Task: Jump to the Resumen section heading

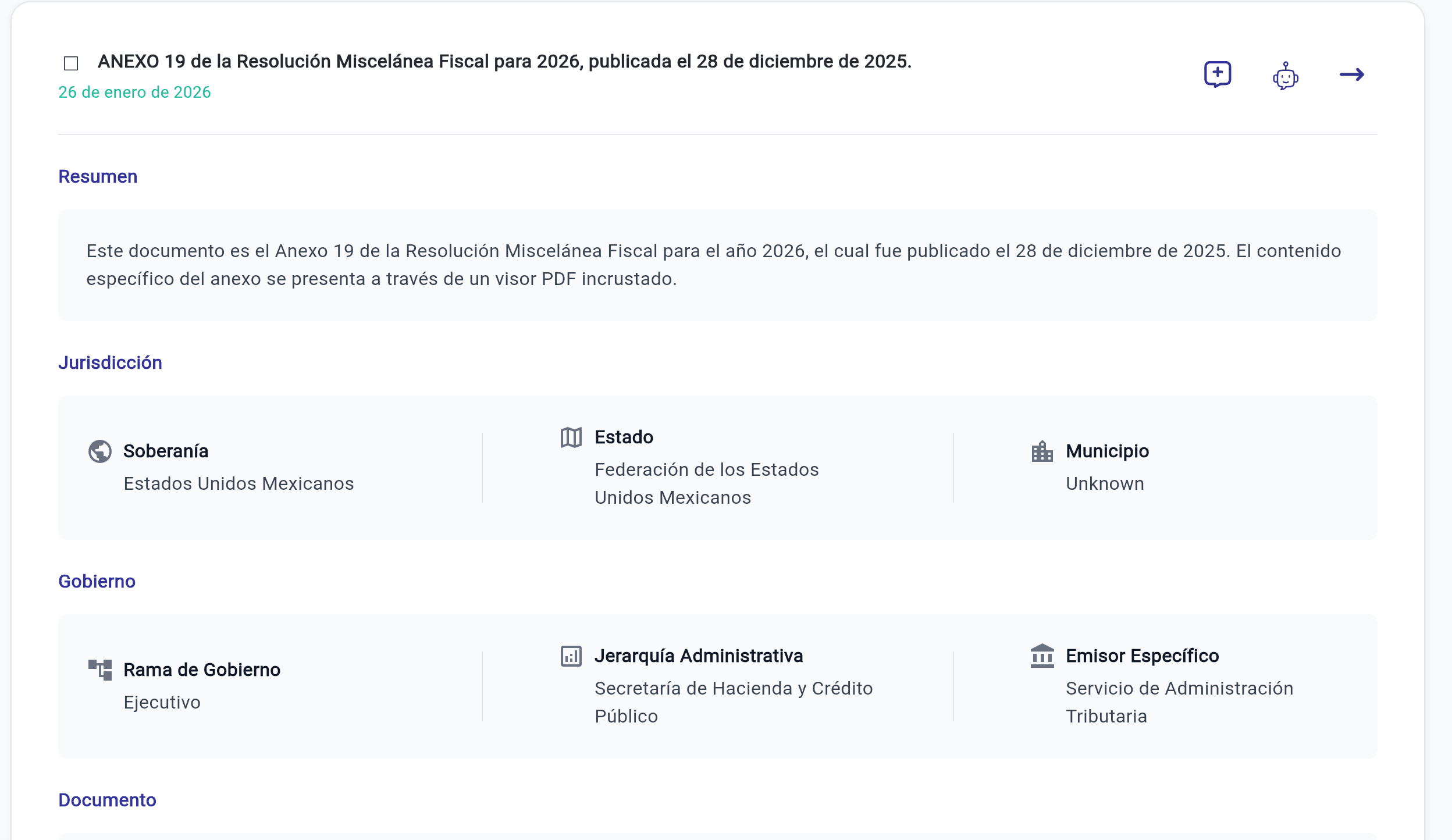Action: [x=98, y=177]
